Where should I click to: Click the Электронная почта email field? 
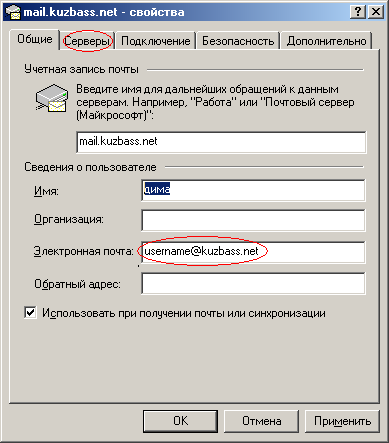coord(253,252)
